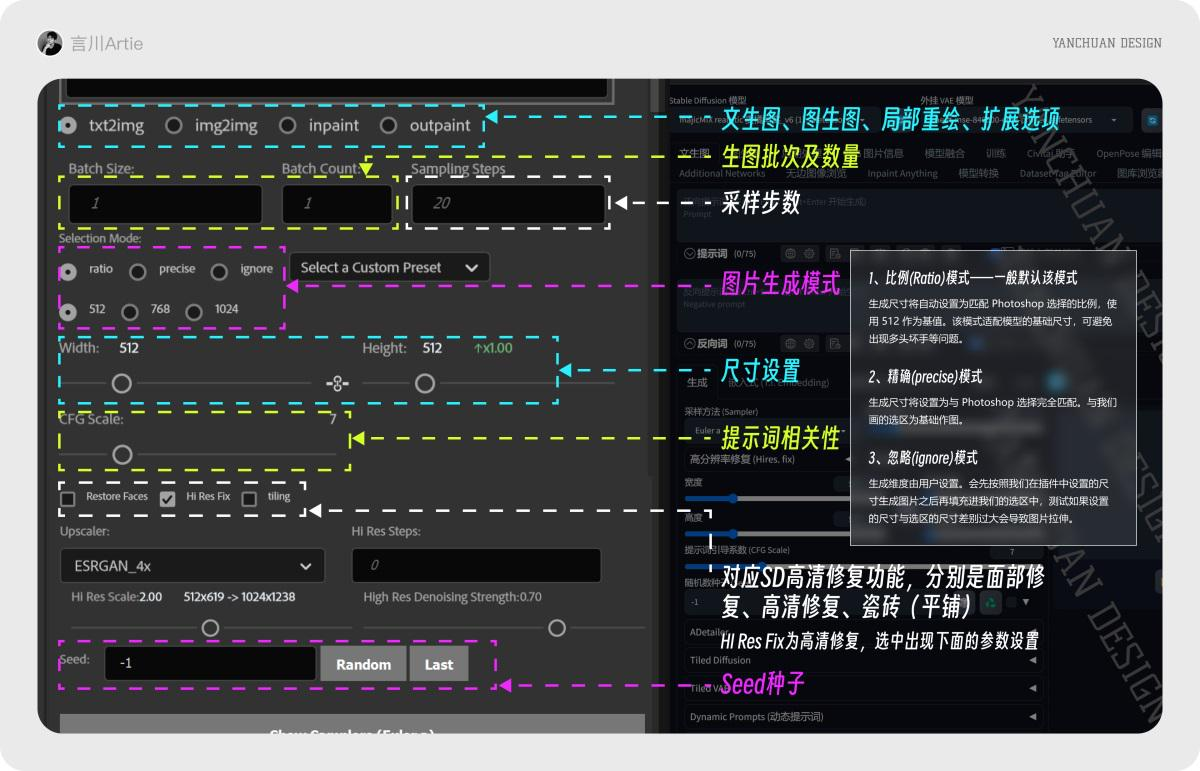This screenshot has height=771, width=1200.
Task: Click the globe icon beside 反向词
Action: [x=791, y=342]
